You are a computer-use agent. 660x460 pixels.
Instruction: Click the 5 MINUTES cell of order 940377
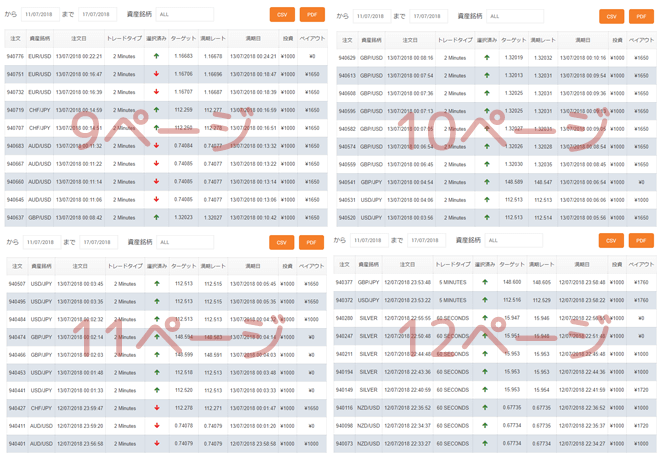pyautogui.click(x=452, y=282)
